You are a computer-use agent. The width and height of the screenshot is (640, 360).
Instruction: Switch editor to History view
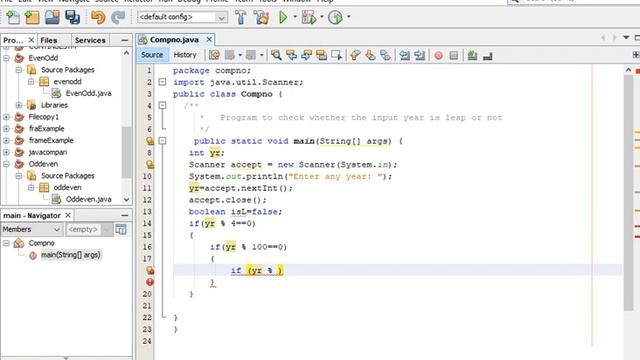click(185, 55)
